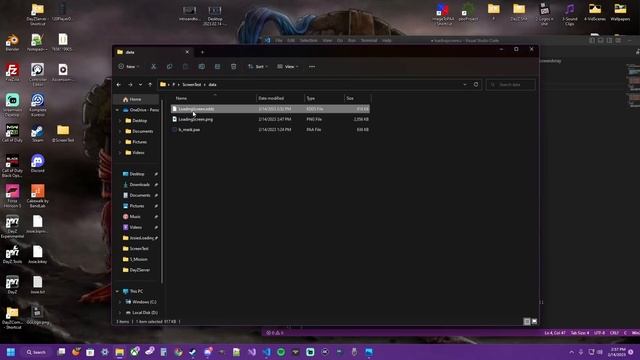Open Wallpapers folder on desktop
640x360 pixels.
point(620,12)
